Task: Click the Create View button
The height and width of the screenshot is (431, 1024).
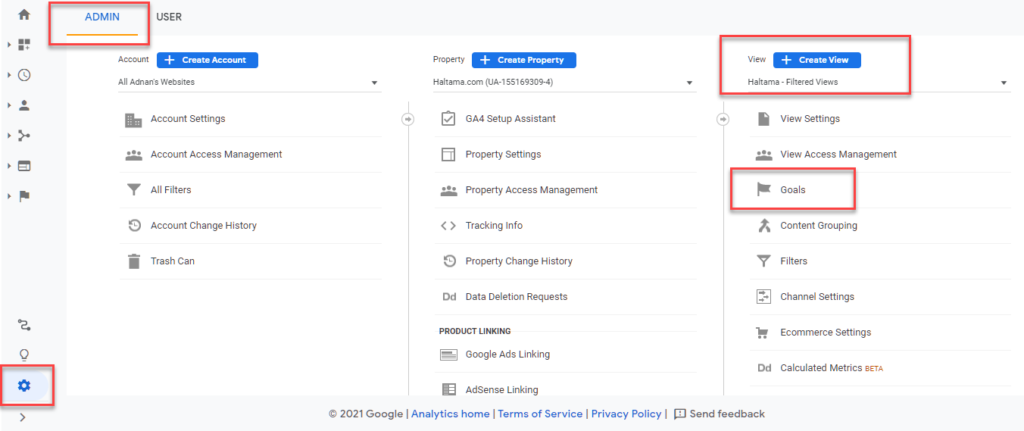Action: click(x=817, y=60)
